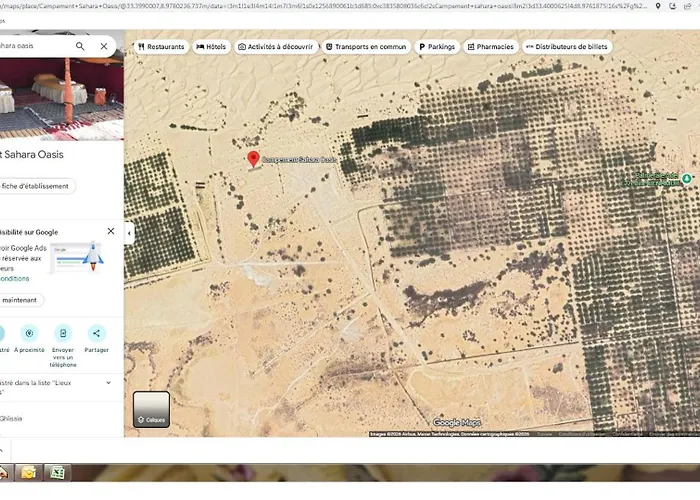Click the À proximité icon
Screen dimensions: 700x500
(x=29, y=333)
